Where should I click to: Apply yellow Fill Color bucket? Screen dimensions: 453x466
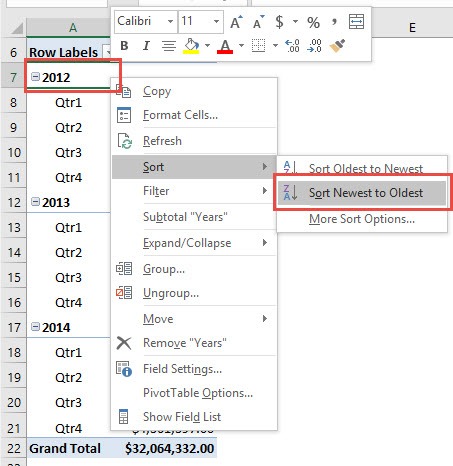[191, 46]
